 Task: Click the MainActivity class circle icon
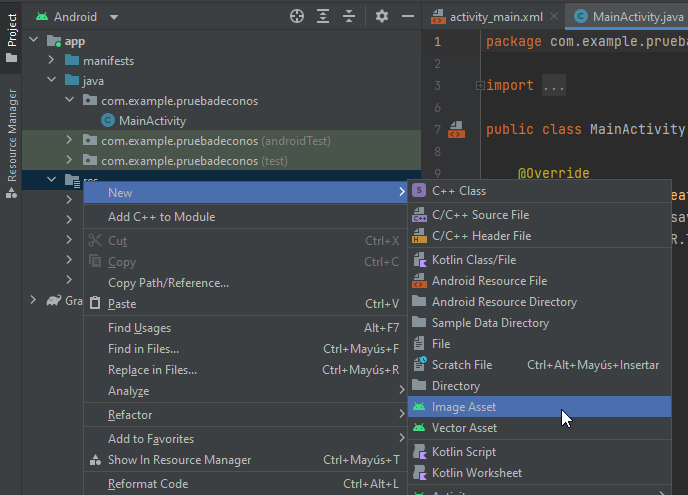[x=108, y=120]
